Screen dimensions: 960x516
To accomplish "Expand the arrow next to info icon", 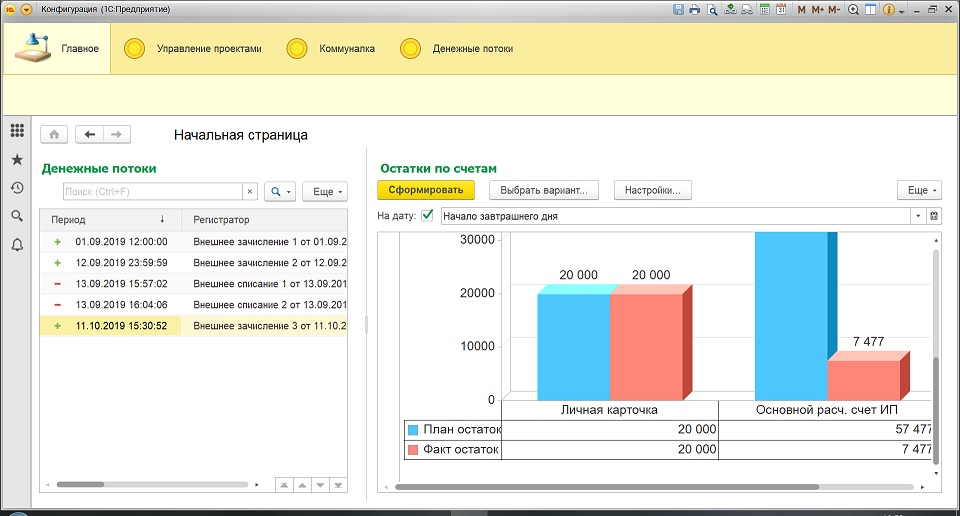I will [x=902, y=10].
